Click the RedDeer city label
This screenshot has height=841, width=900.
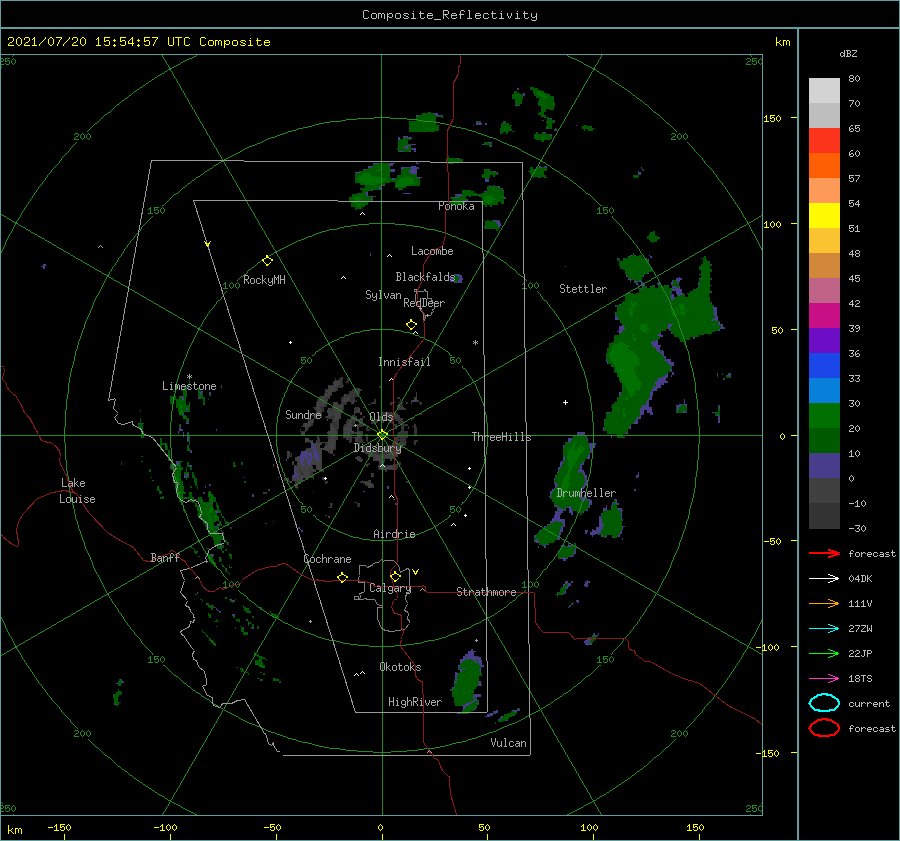point(424,303)
